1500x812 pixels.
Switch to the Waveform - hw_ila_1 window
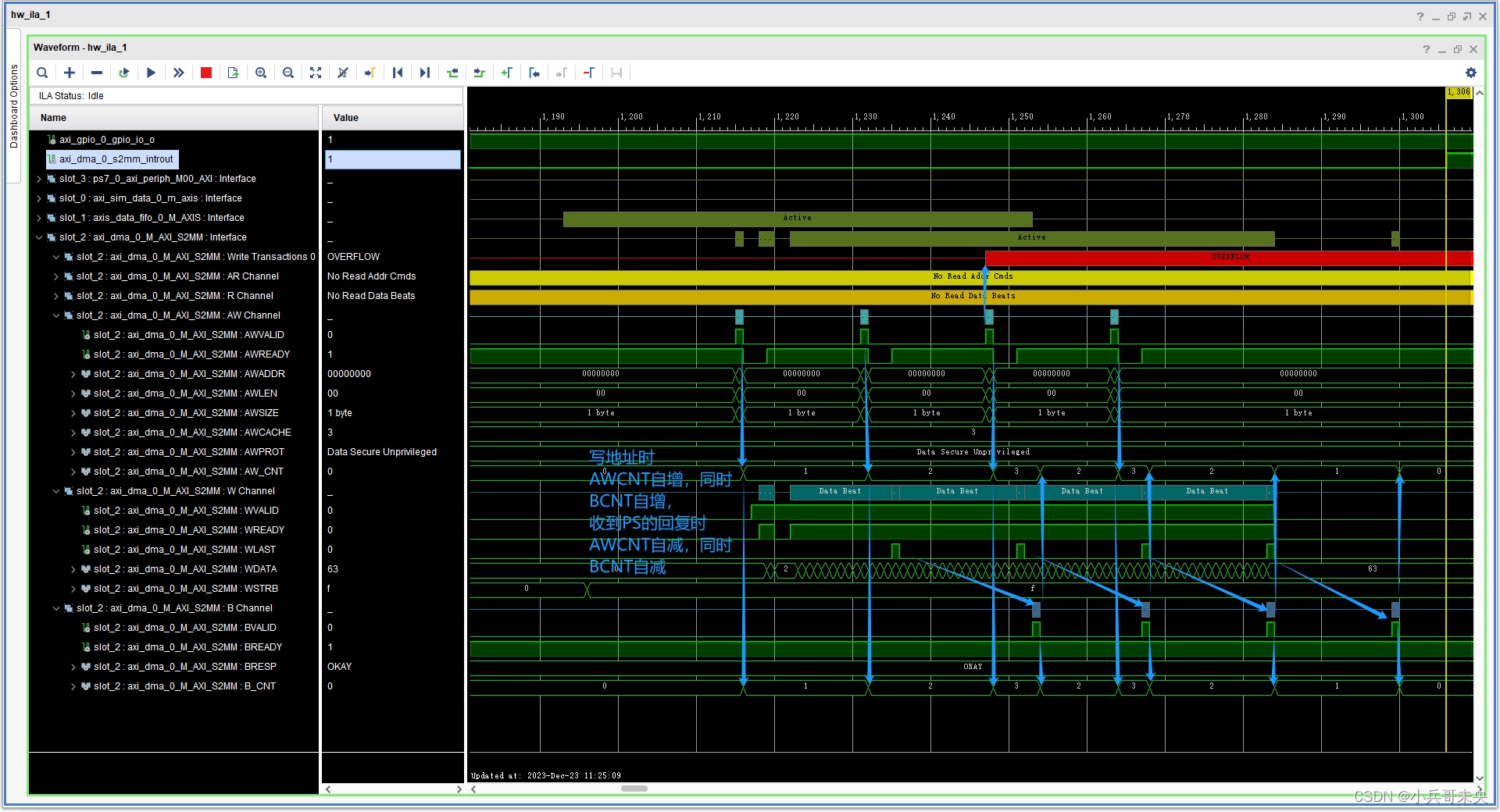[80, 47]
